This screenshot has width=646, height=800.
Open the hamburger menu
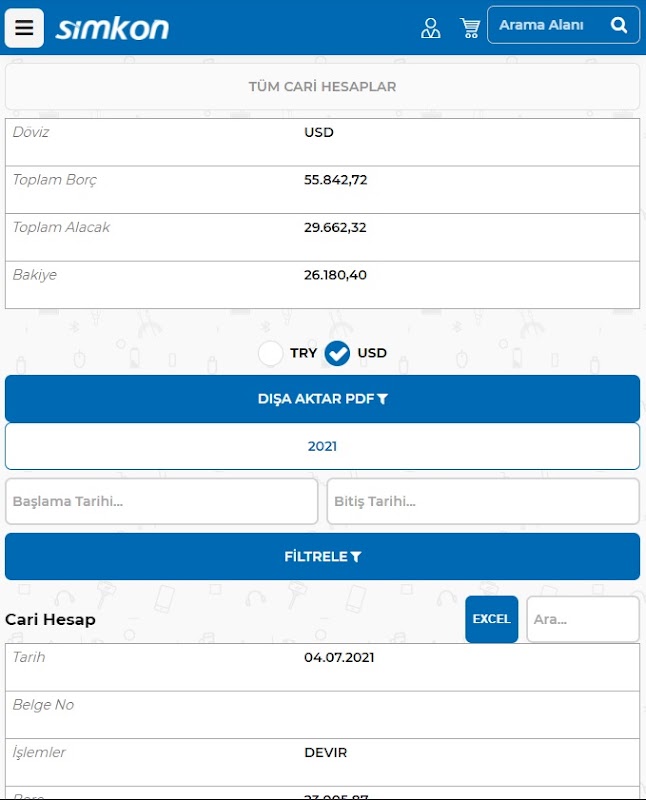tap(24, 28)
